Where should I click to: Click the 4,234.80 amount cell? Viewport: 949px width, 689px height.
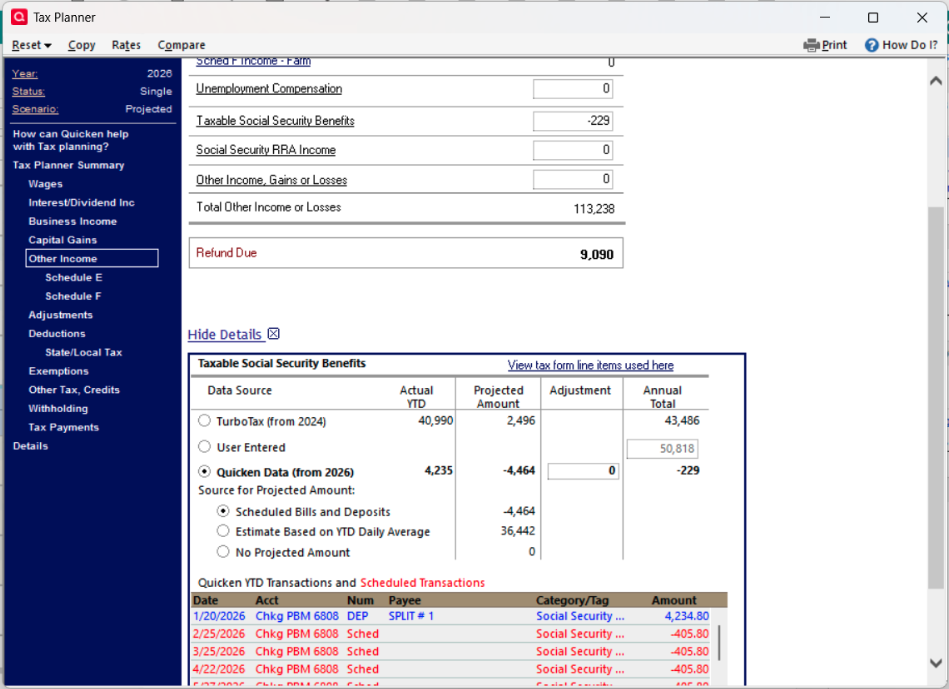coord(686,616)
